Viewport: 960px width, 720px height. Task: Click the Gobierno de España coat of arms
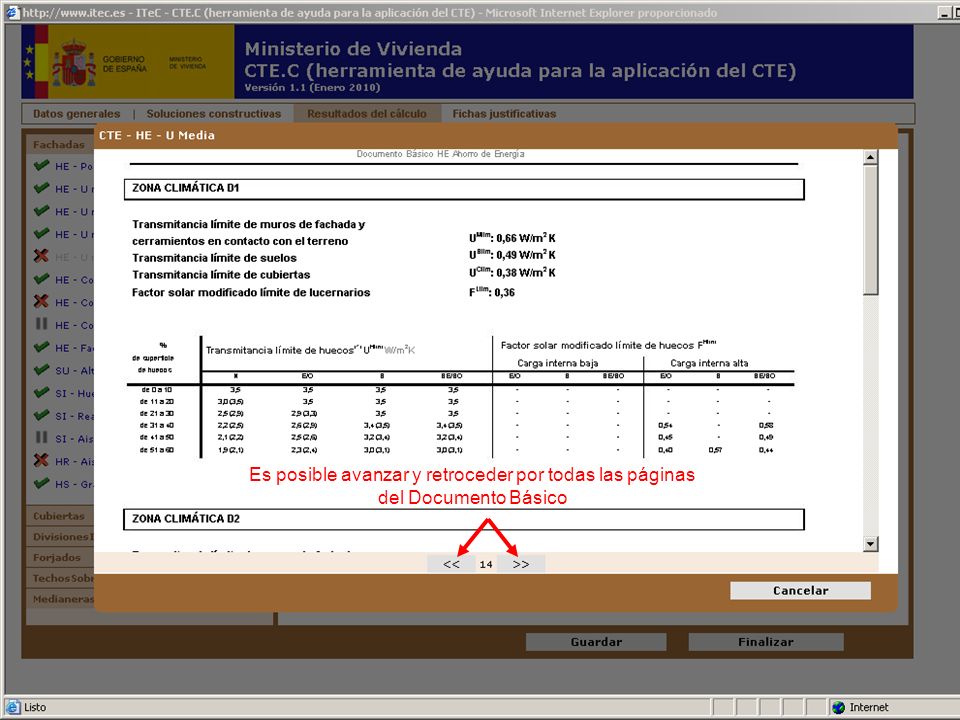click(x=74, y=63)
